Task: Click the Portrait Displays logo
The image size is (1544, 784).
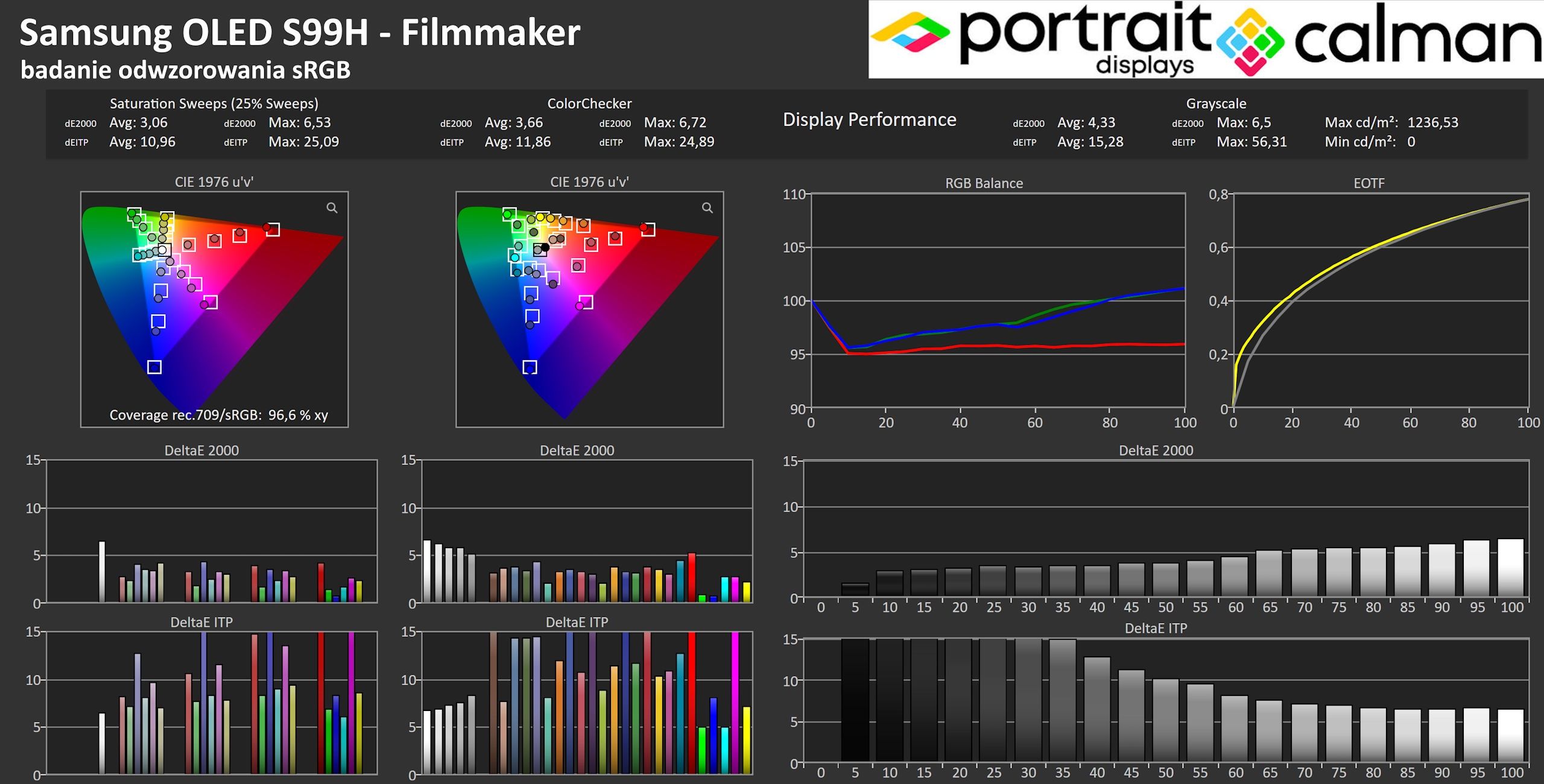Action: [x=1042, y=40]
